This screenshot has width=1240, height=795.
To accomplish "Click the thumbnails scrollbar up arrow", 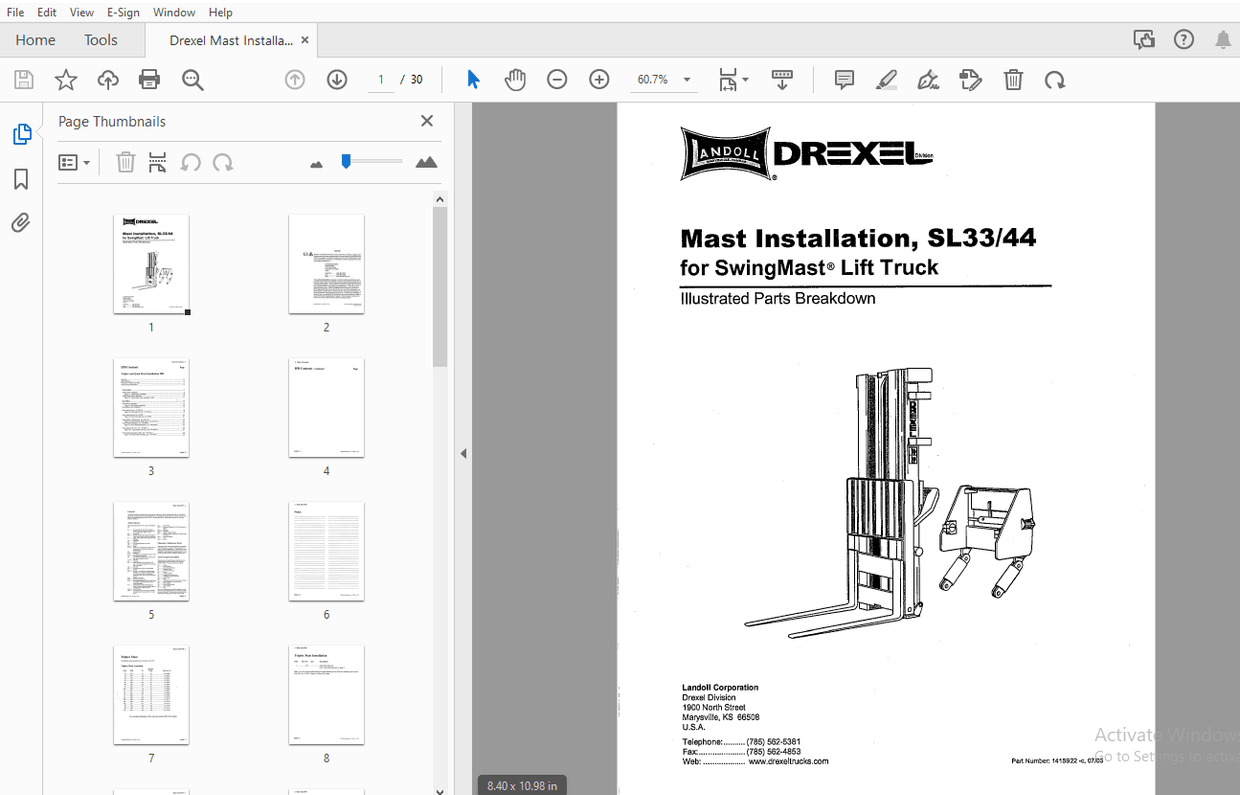I will (440, 199).
